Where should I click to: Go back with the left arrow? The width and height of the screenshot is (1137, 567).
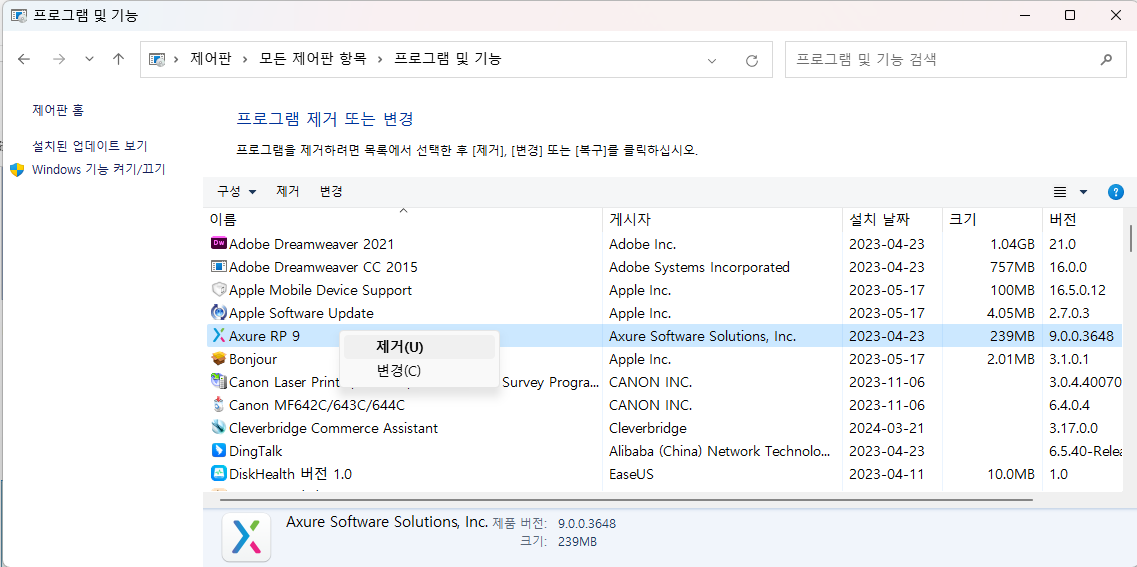24,59
